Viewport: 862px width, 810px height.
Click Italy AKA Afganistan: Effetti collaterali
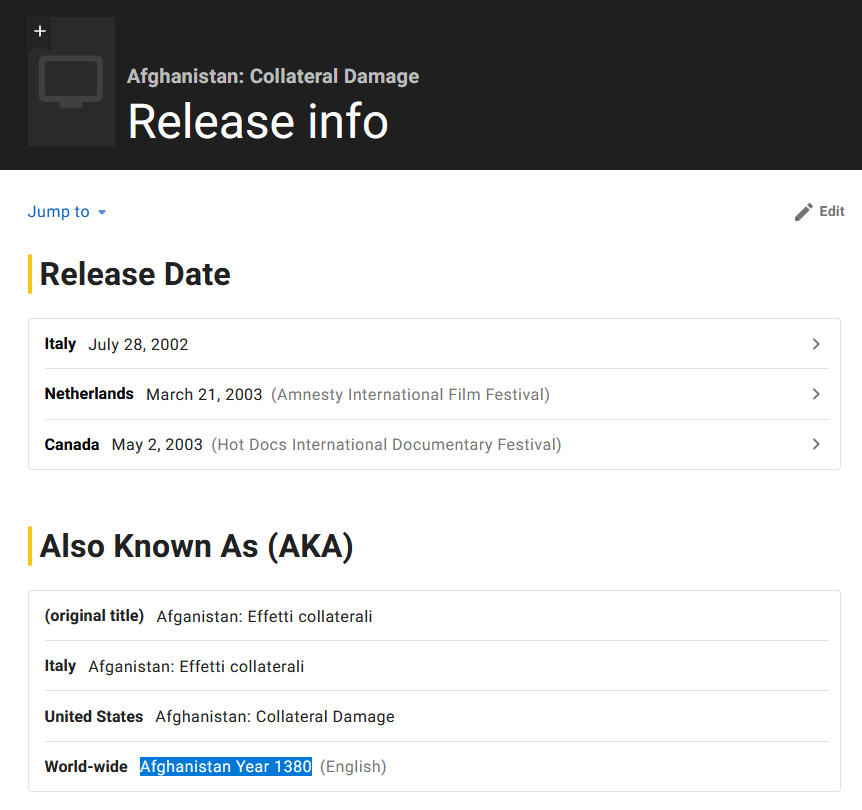(196, 666)
